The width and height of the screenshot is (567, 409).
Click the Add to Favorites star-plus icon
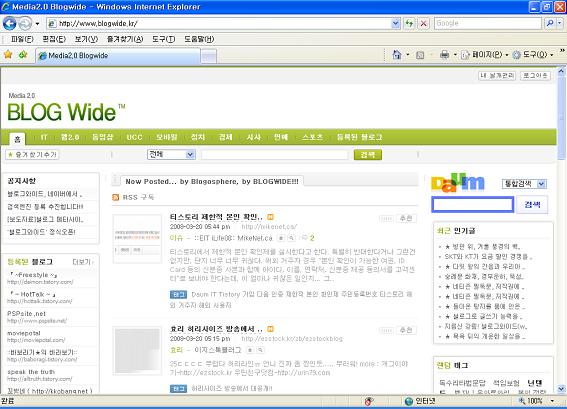pos(23,55)
